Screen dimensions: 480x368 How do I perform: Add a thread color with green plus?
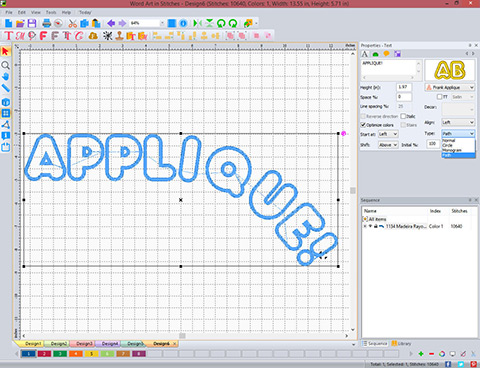point(421,354)
